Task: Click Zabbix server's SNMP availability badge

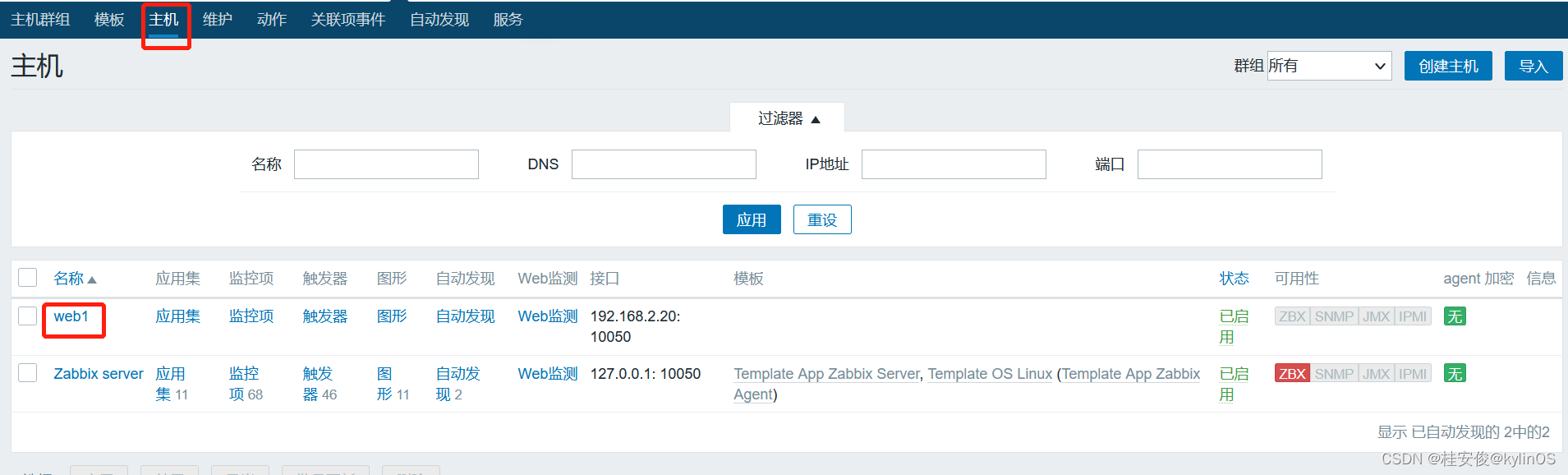Action: pos(1334,374)
